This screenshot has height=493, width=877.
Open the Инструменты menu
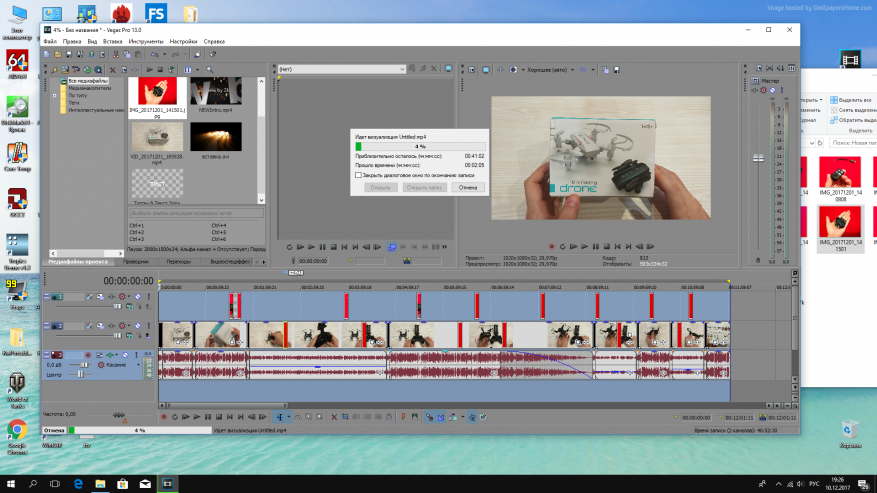[146, 41]
